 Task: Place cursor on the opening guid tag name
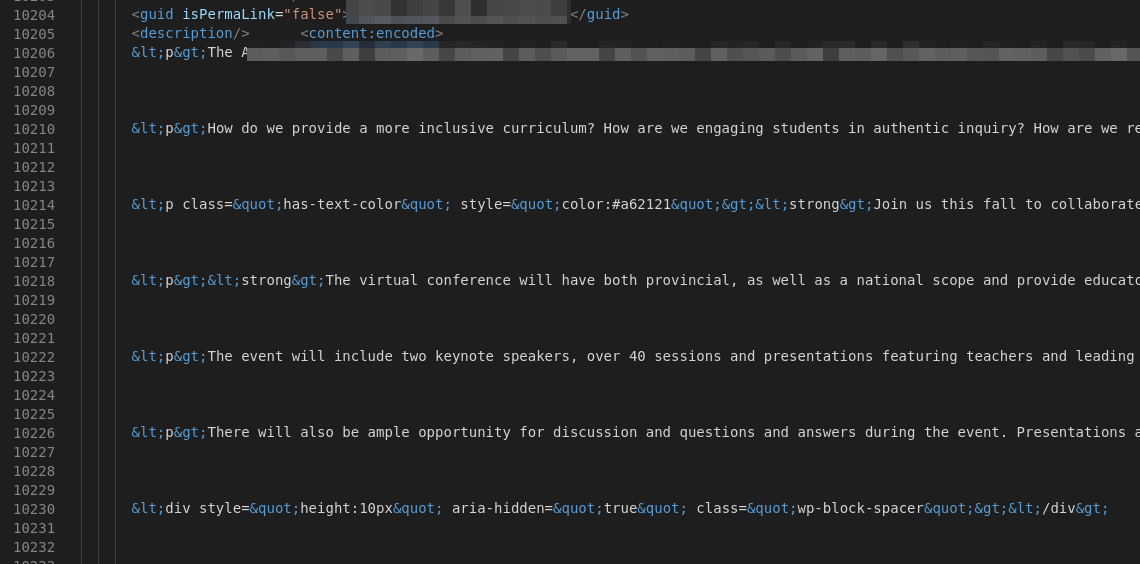156,14
